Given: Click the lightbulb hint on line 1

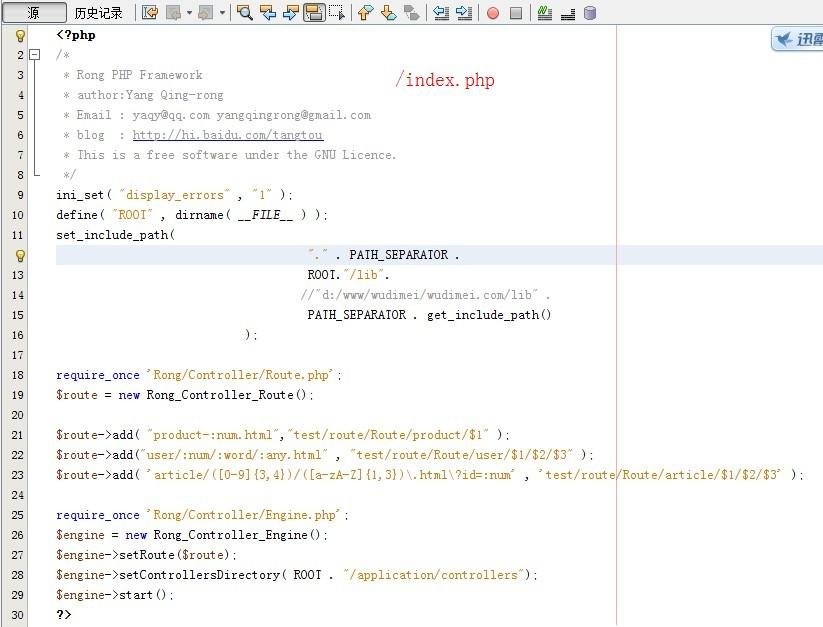Looking at the screenshot, I should click(20, 35).
